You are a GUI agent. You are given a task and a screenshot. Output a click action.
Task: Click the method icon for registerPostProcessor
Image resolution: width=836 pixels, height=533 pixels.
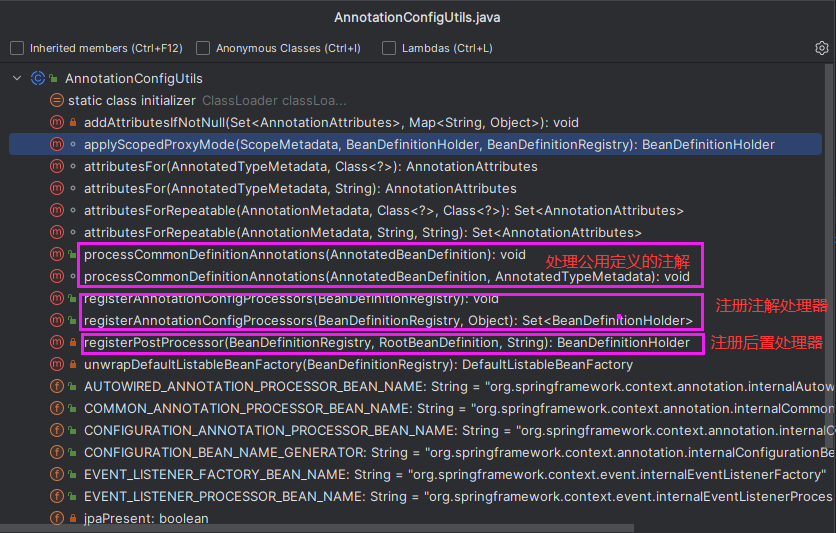57,342
